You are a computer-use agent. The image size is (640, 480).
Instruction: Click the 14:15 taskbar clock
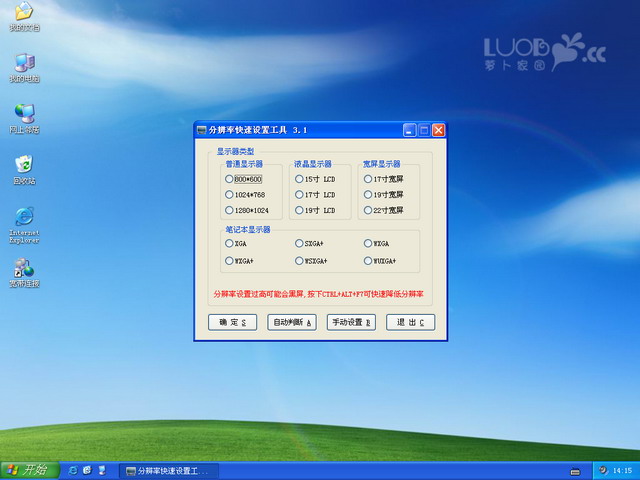pos(622,471)
